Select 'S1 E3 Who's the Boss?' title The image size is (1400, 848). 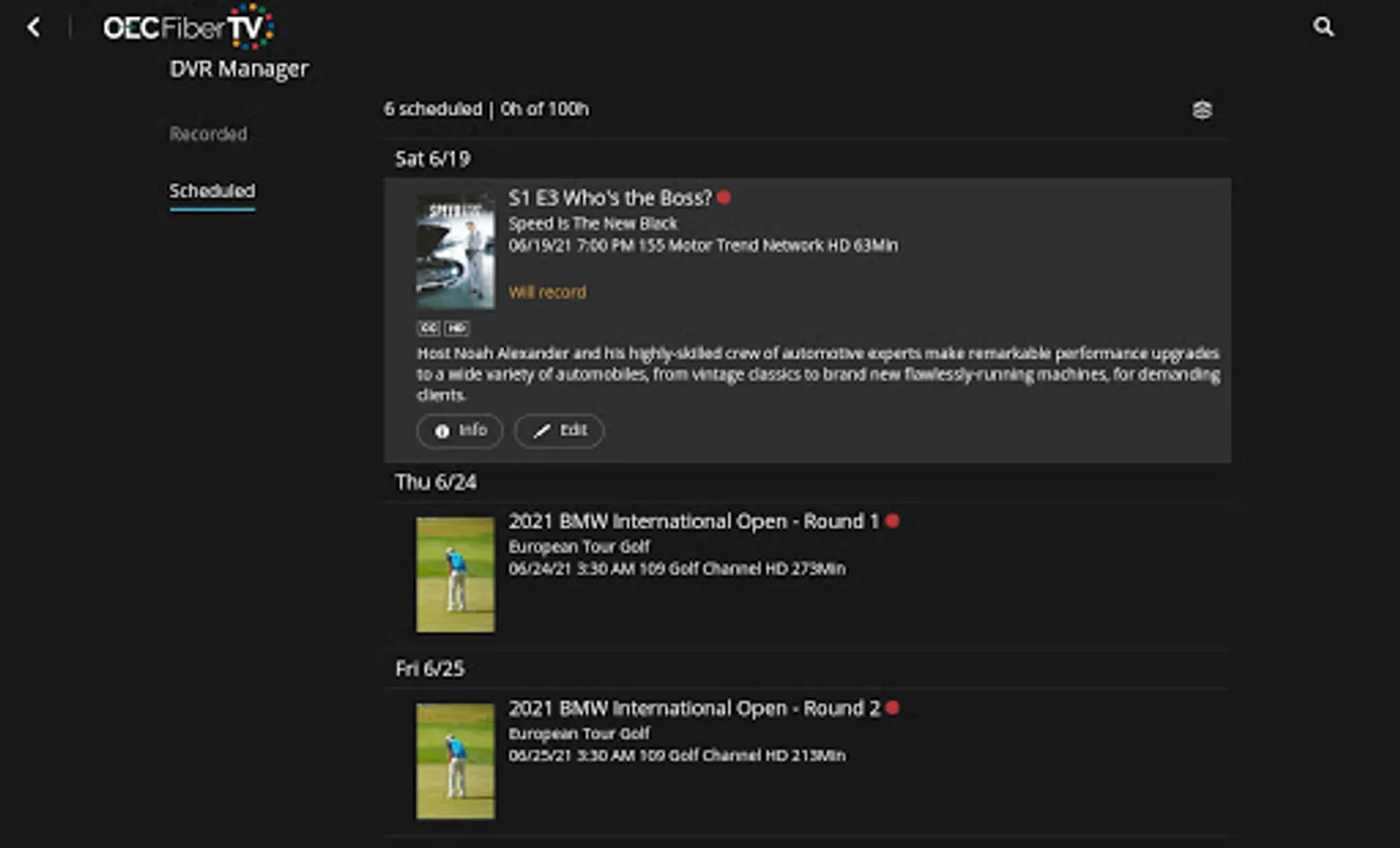tap(610, 198)
